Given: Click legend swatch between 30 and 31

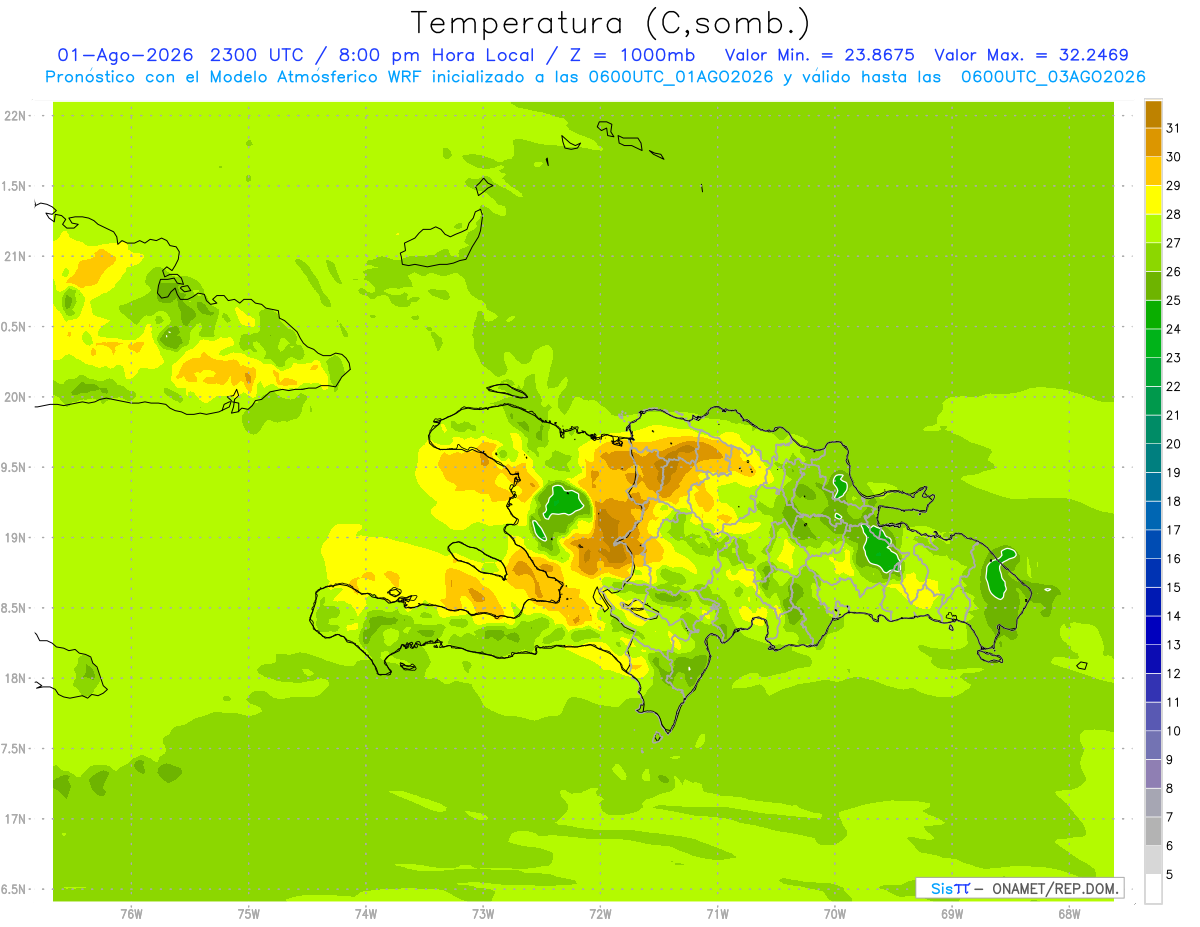Looking at the screenshot, I should pos(1153,142).
